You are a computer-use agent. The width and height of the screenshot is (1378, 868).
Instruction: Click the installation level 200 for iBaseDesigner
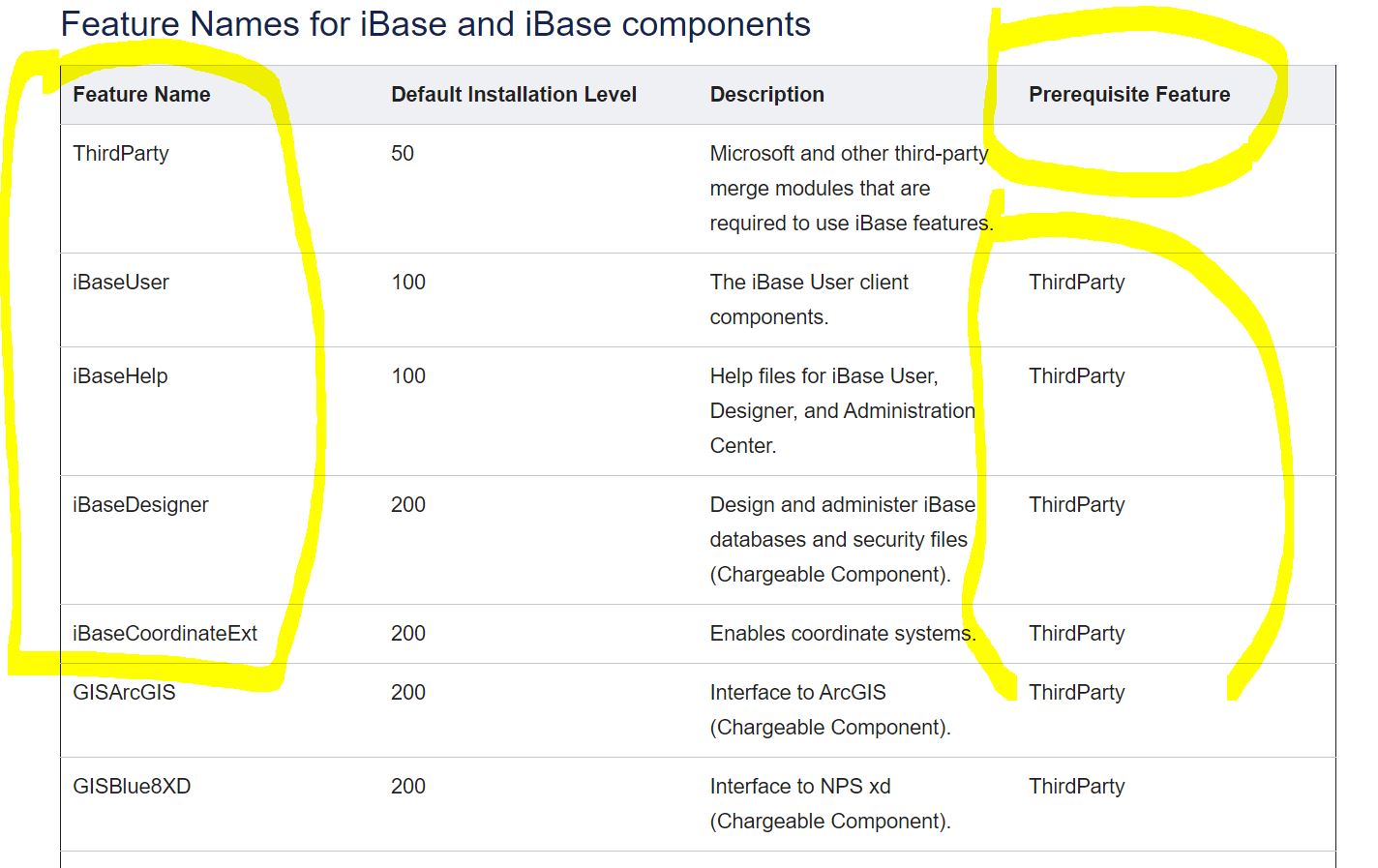tap(408, 504)
